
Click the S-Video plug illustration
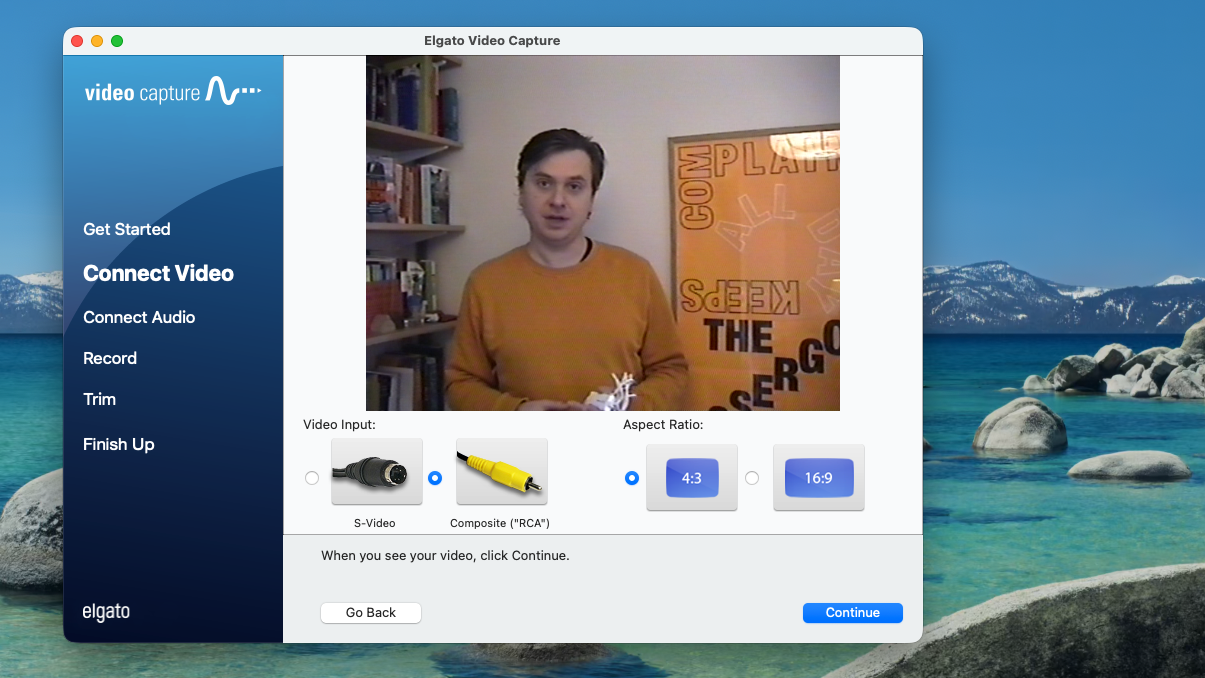tap(376, 470)
